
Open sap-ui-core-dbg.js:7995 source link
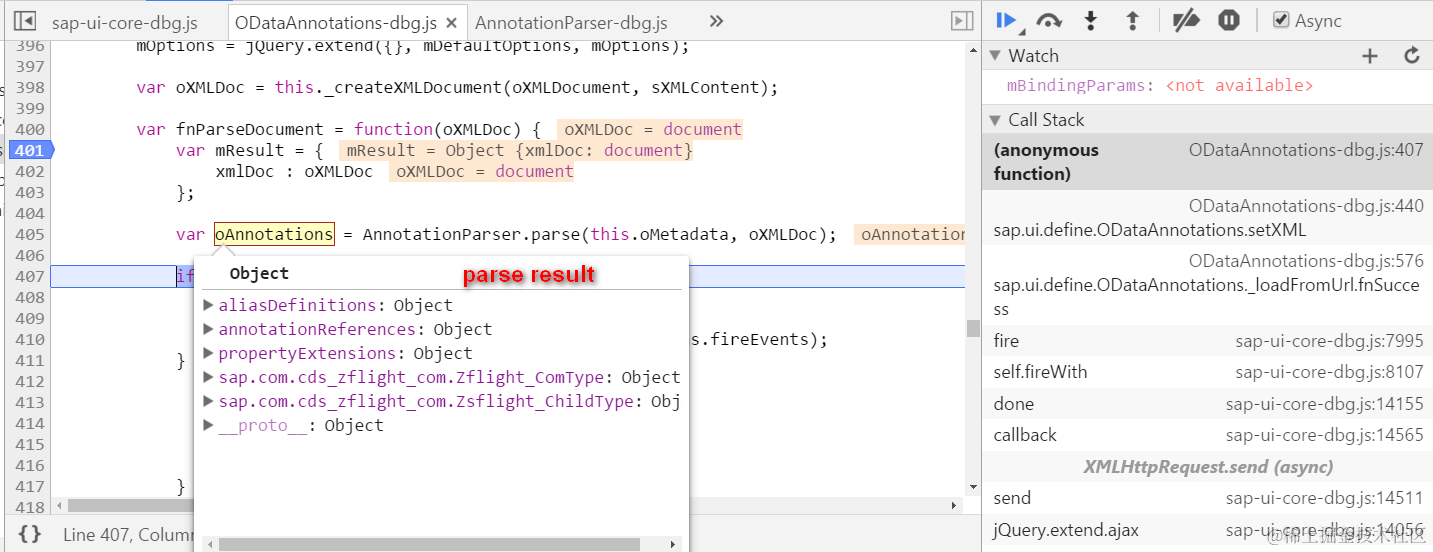tap(1329, 341)
